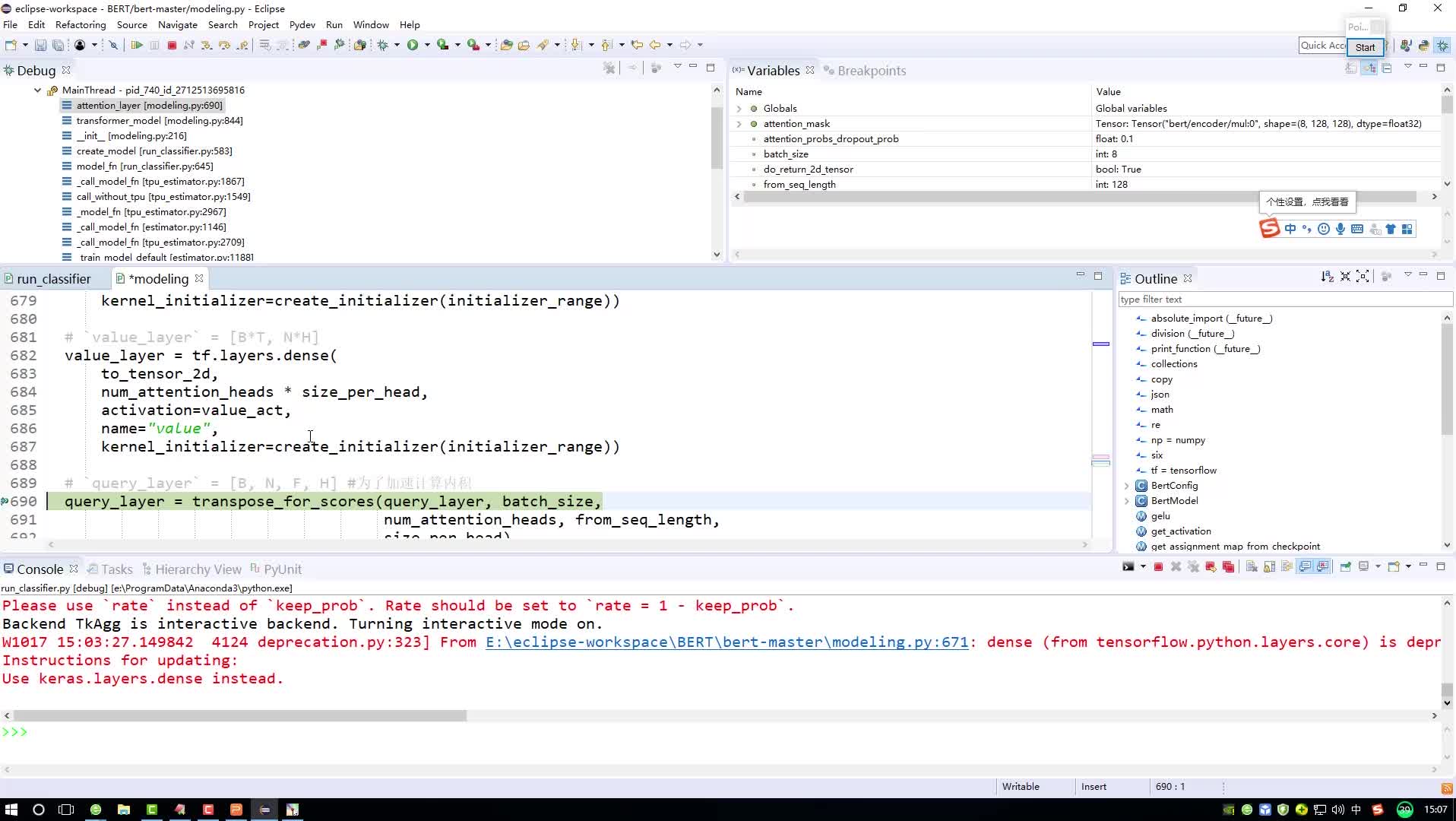Switch to the Breakpoints tab
Image resolution: width=1456 pixels, height=821 pixels.
coord(865,71)
